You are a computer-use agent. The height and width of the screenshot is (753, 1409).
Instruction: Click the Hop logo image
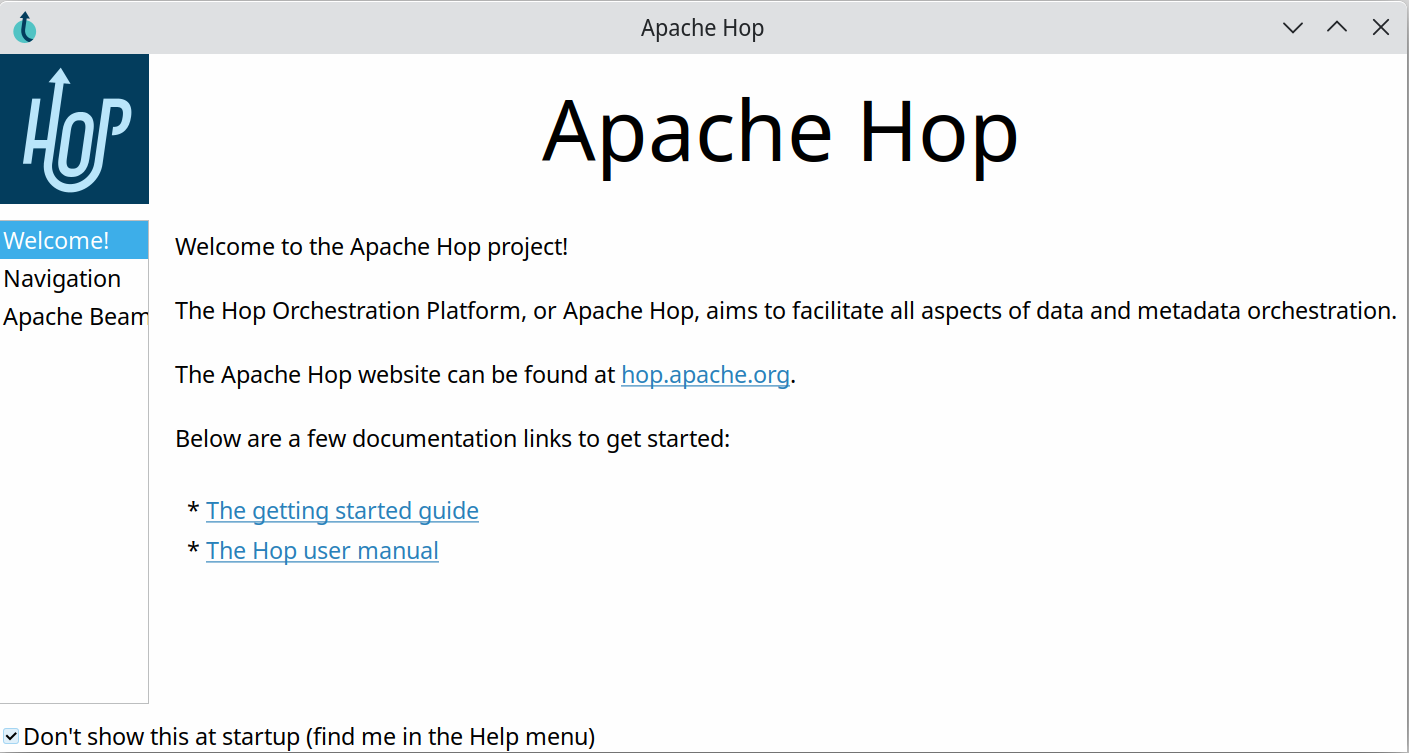pos(74,129)
